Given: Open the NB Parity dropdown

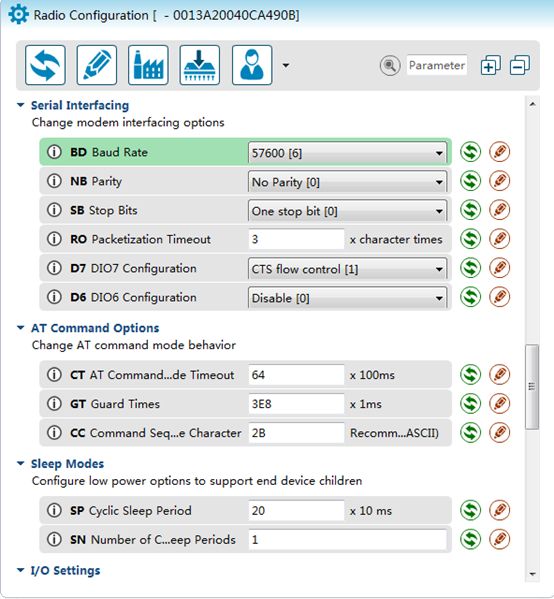Looking at the screenshot, I should [347, 182].
